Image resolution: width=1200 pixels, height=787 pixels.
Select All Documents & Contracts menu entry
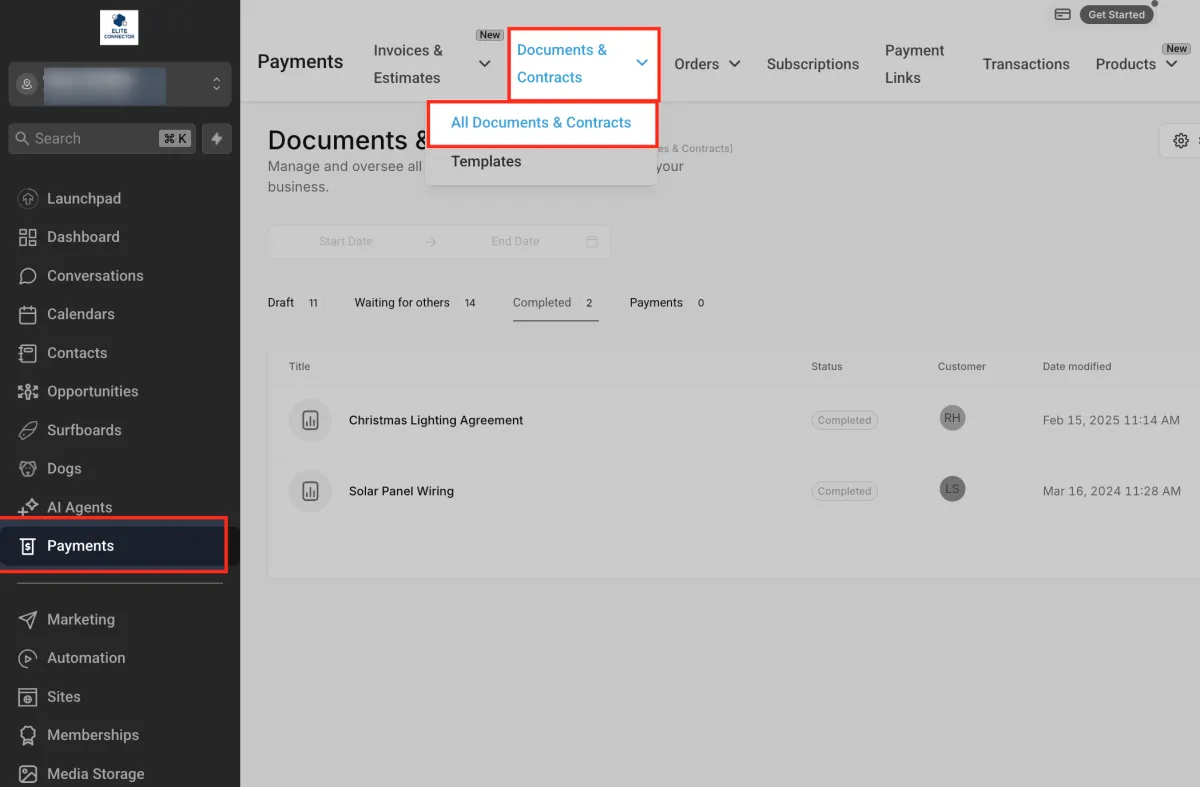pos(541,123)
